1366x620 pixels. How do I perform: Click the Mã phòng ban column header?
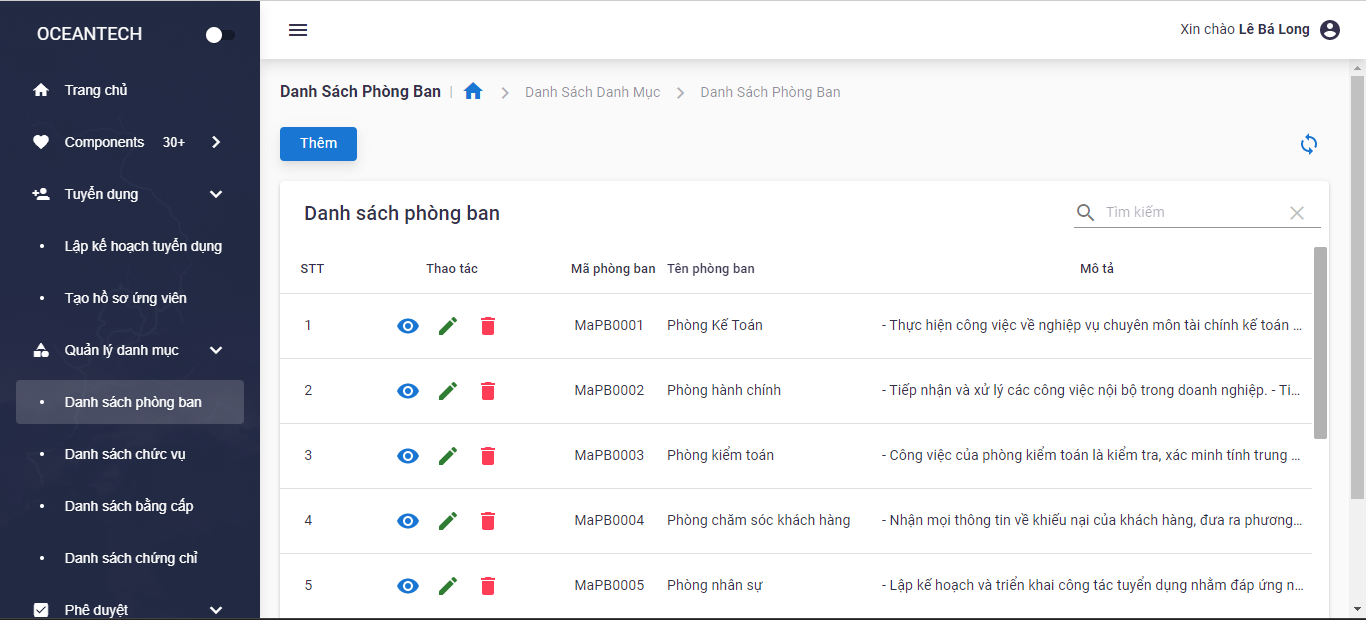pyautogui.click(x=613, y=269)
